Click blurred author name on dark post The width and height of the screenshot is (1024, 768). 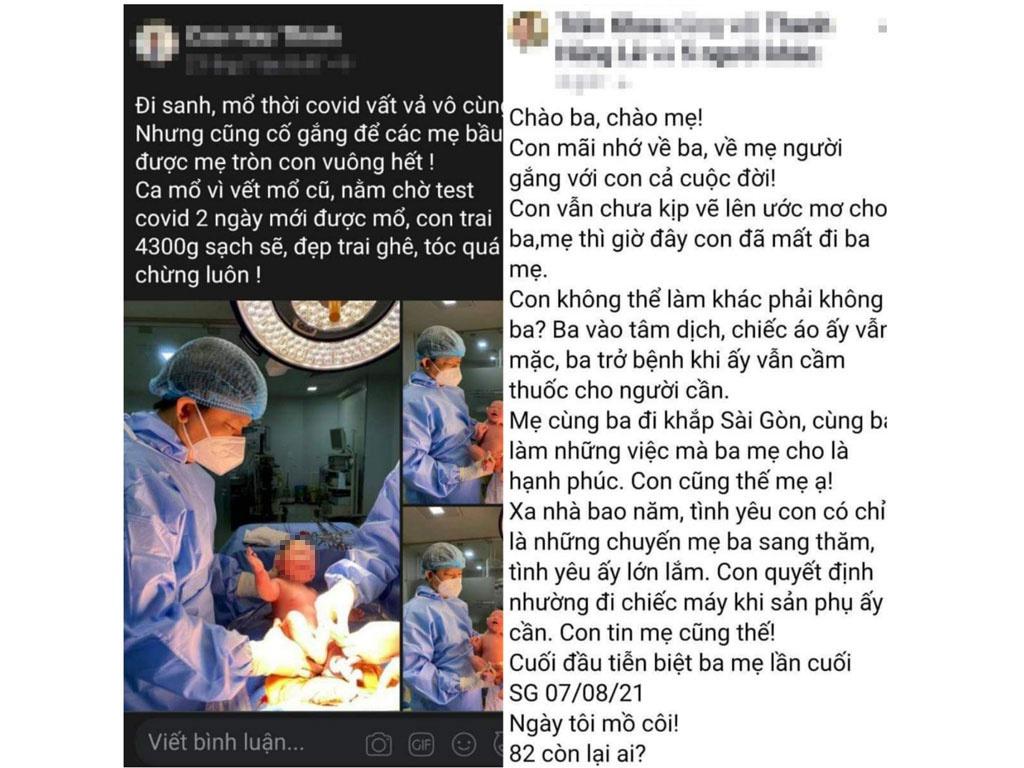point(263,36)
